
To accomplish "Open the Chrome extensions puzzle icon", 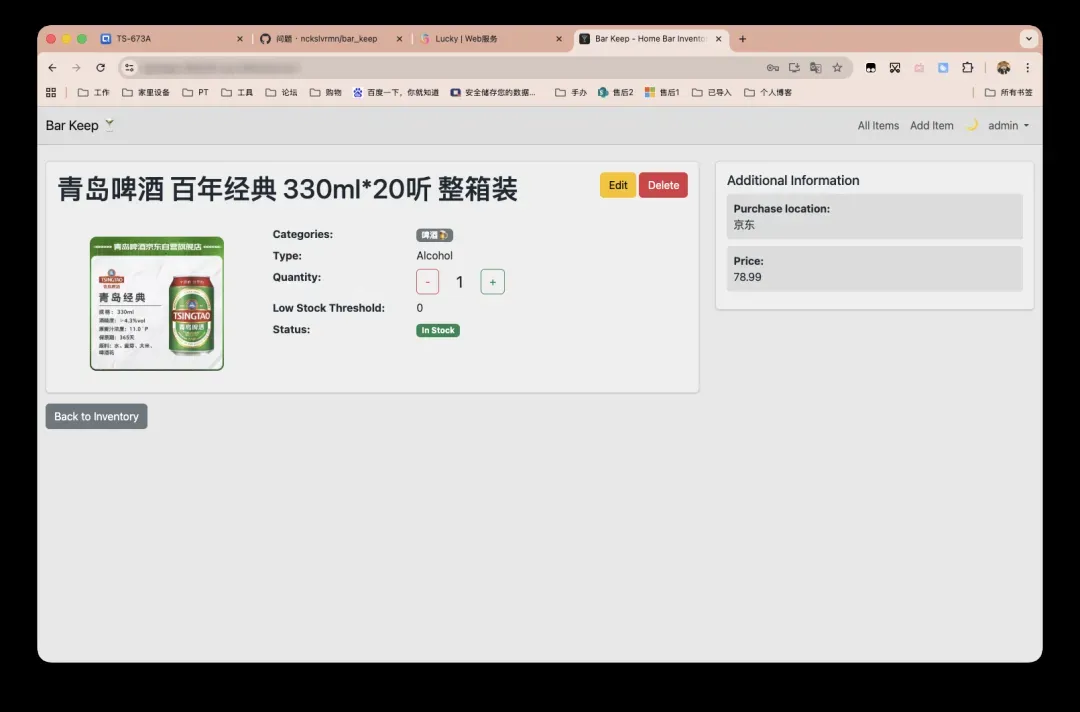I will click(967, 68).
